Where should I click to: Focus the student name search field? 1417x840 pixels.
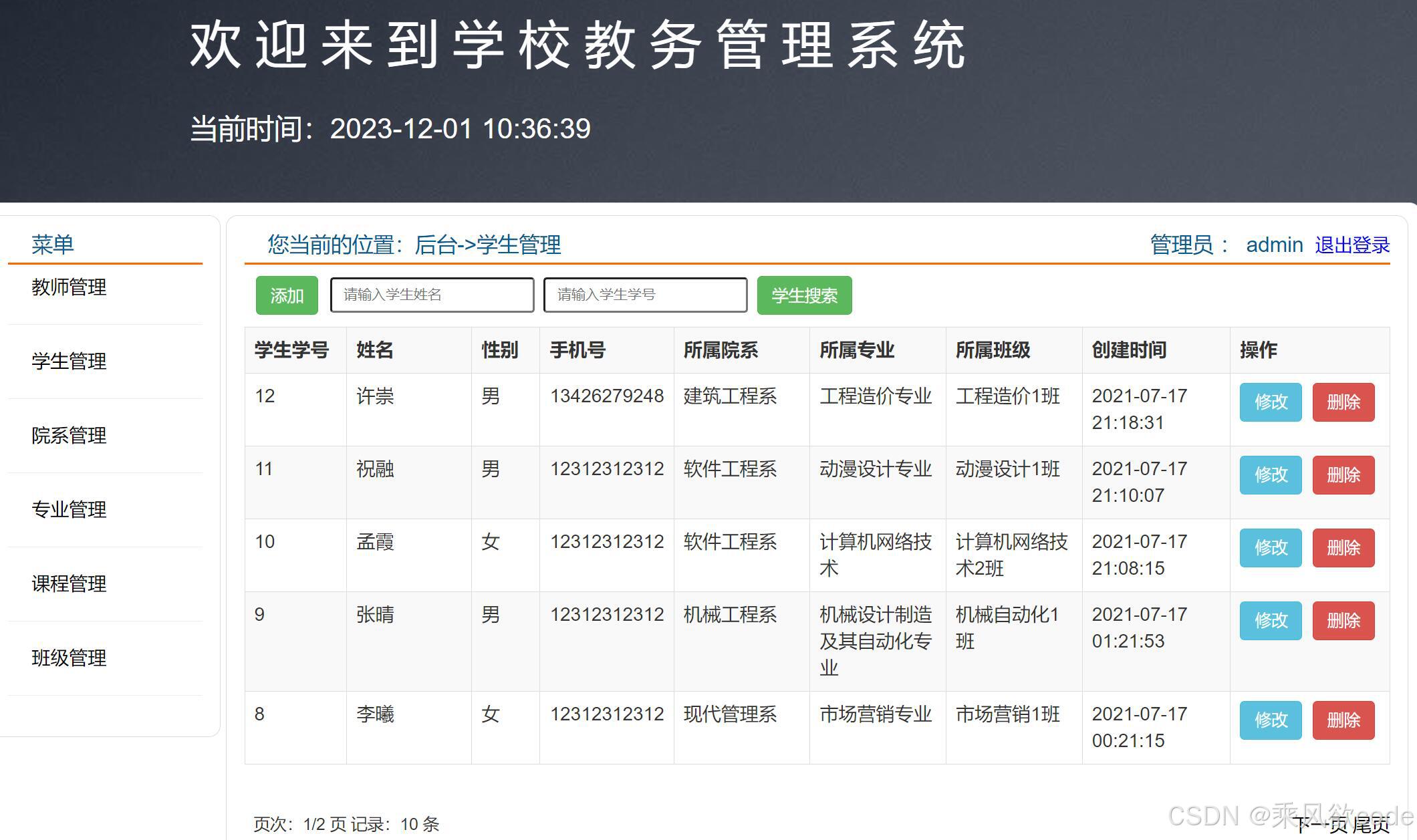pos(432,295)
